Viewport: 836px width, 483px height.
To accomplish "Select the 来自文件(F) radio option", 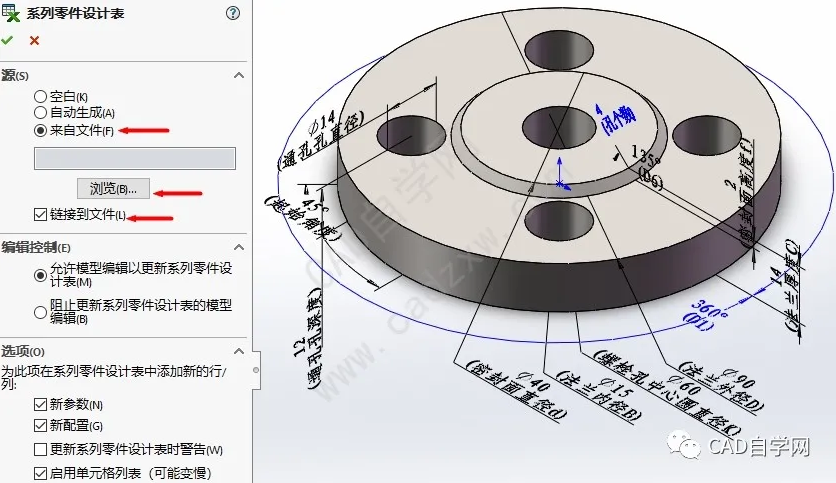I will 41,130.
